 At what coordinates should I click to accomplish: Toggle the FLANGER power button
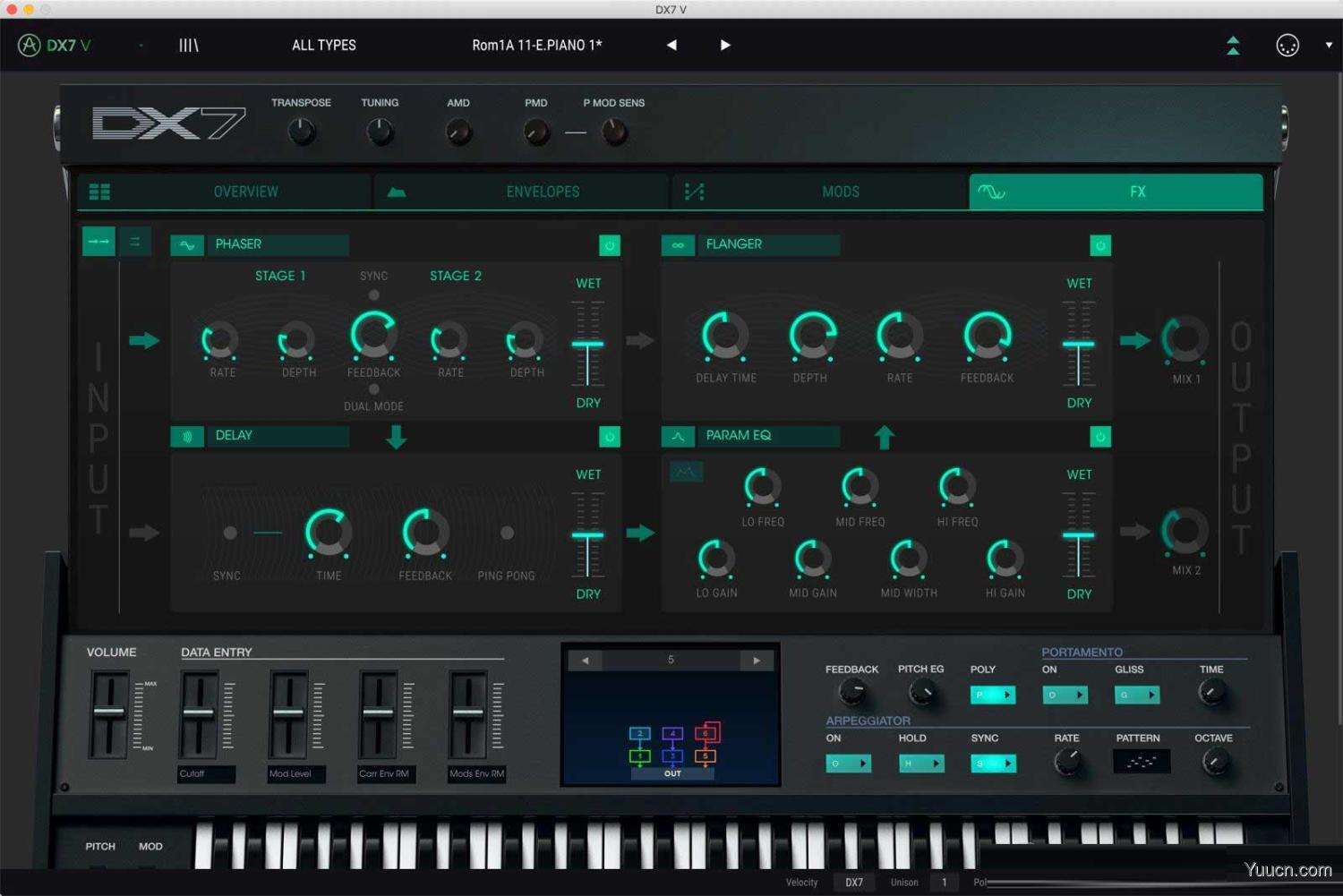click(1100, 245)
